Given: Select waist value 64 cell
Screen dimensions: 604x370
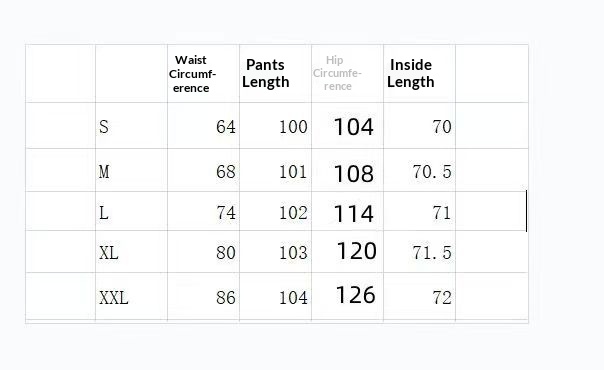Looking at the screenshot, I should tap(203, 126).
